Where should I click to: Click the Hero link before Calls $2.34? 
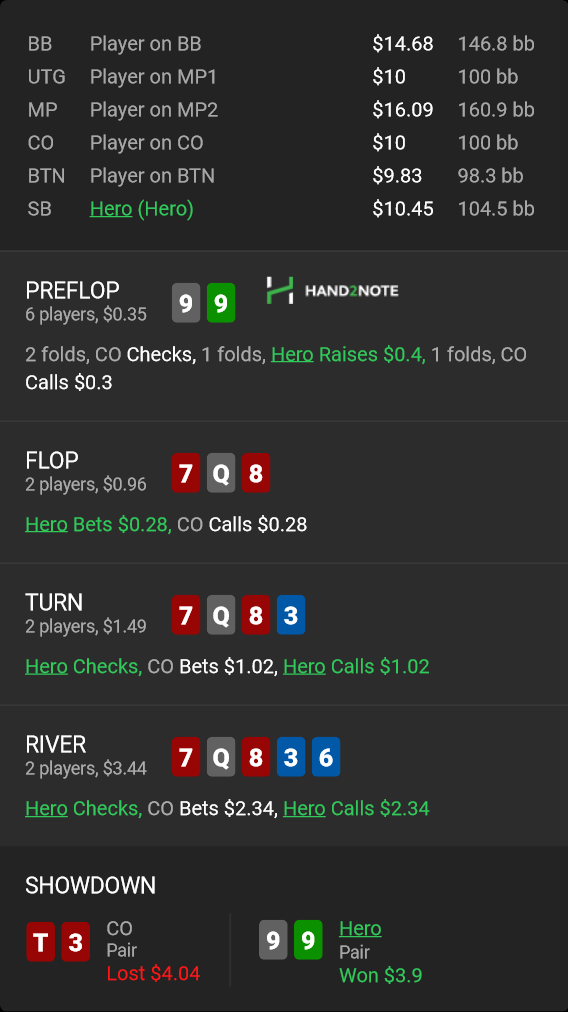304,808
